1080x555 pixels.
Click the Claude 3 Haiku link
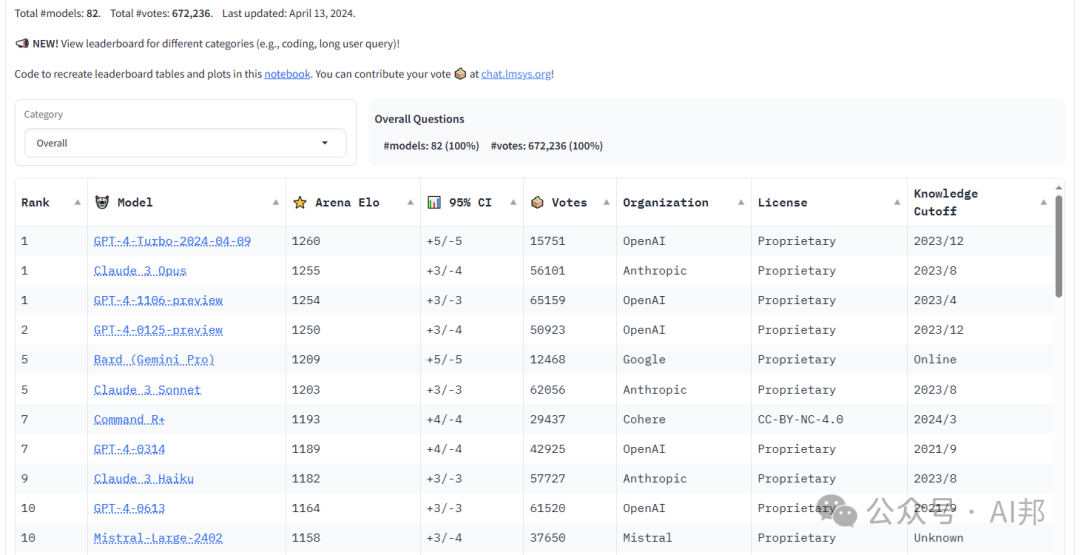(144, 479)
